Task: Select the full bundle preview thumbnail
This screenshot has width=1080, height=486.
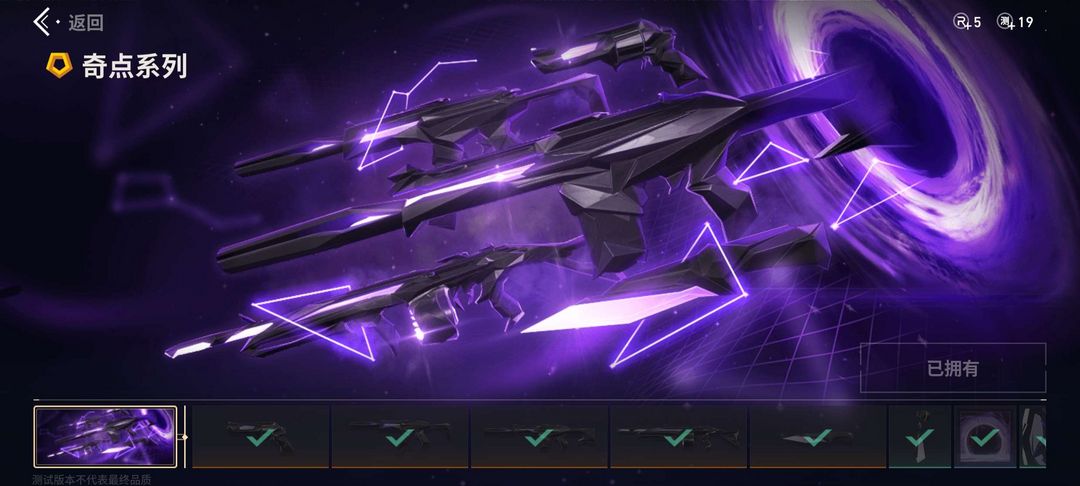Action: pos(105,436)
